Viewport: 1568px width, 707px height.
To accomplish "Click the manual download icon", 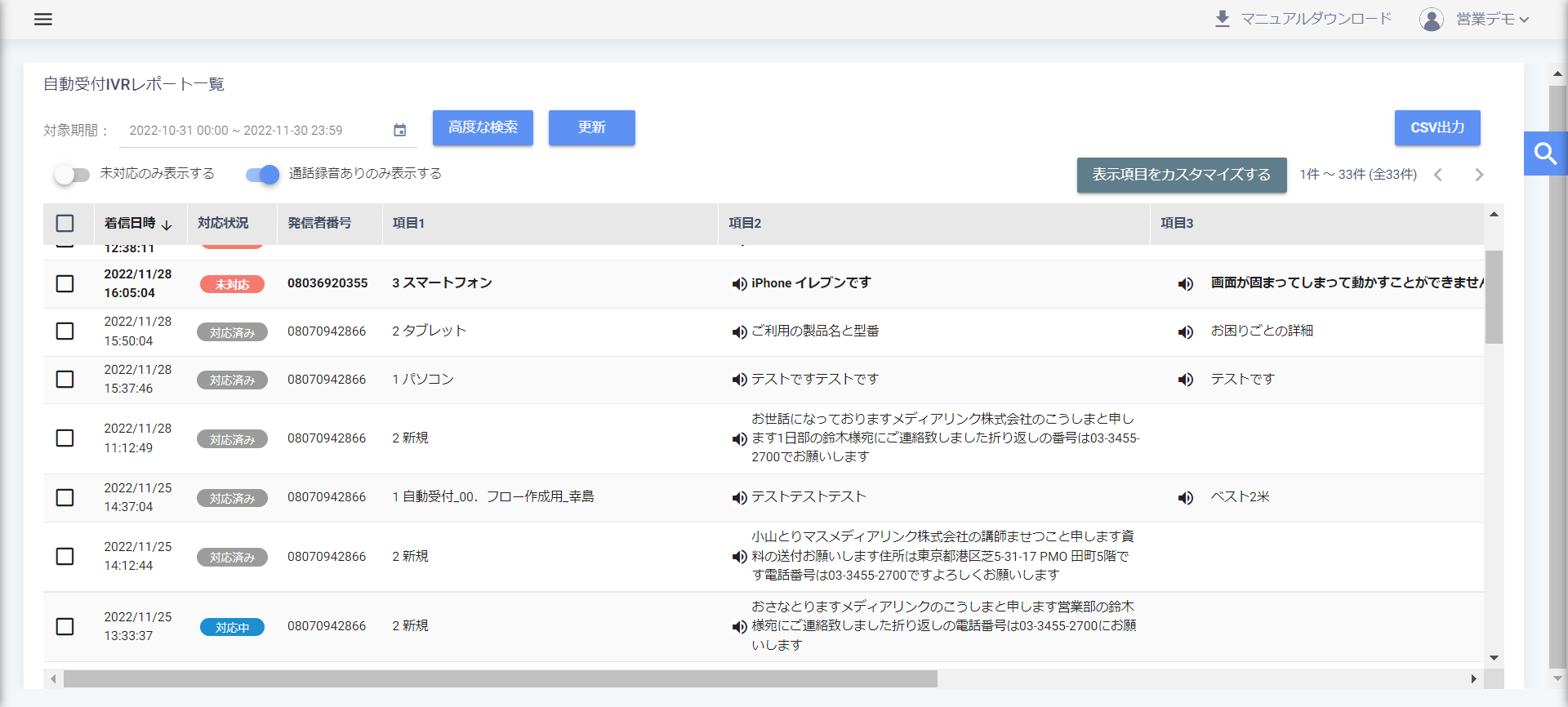I will 1222,19.
